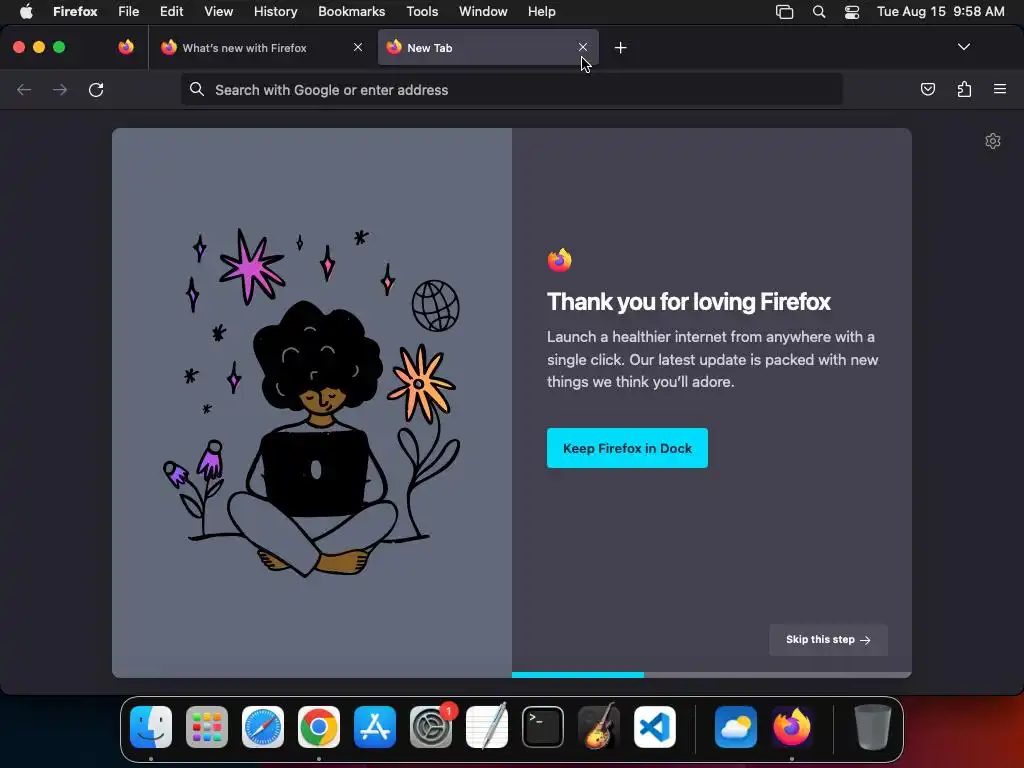Open Launchpad from the Dock
Screen dimensions: 1024x768
pyautogui.click(x=207, y=726)
